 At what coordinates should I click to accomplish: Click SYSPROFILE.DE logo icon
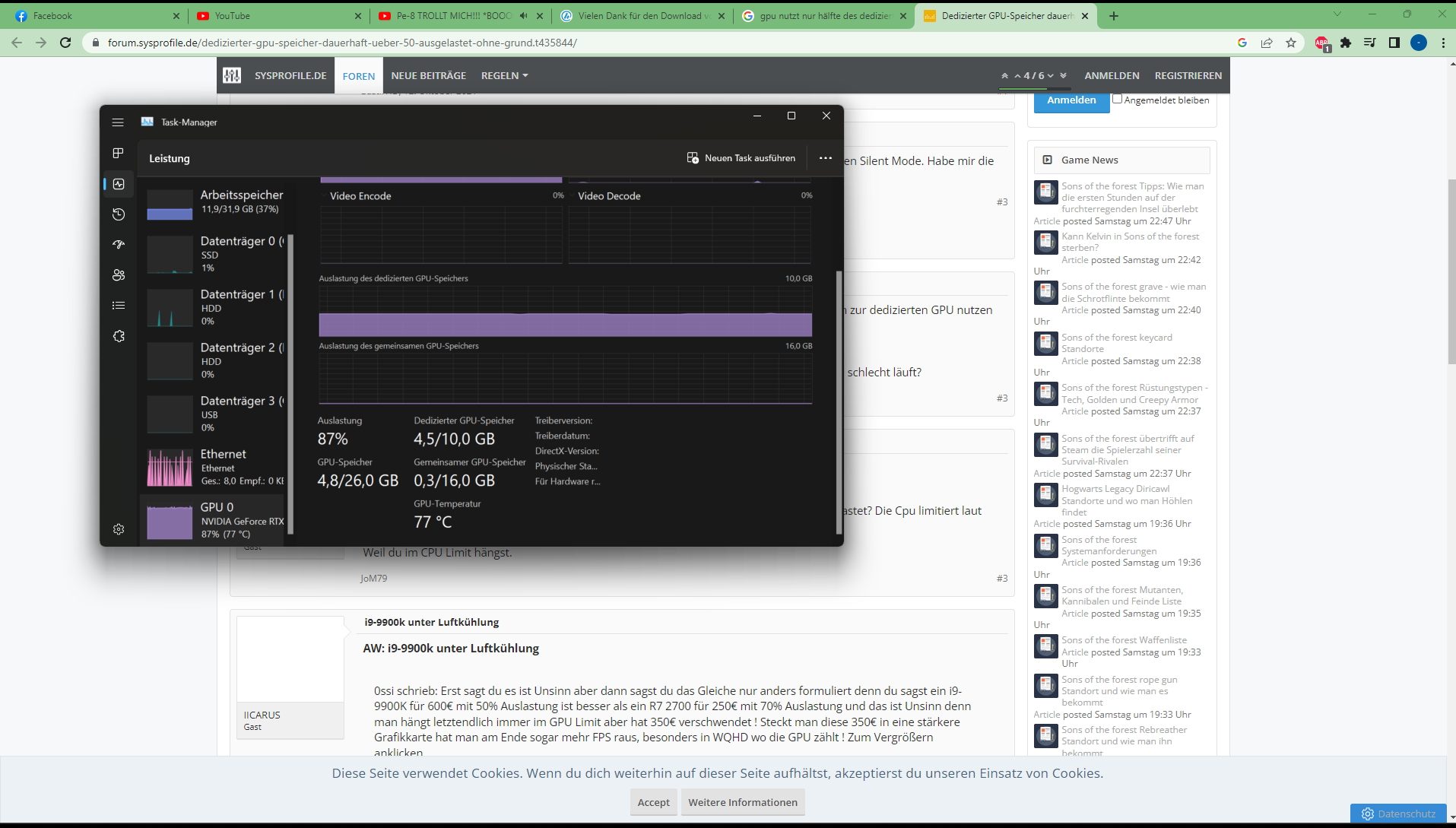[232, 75]
